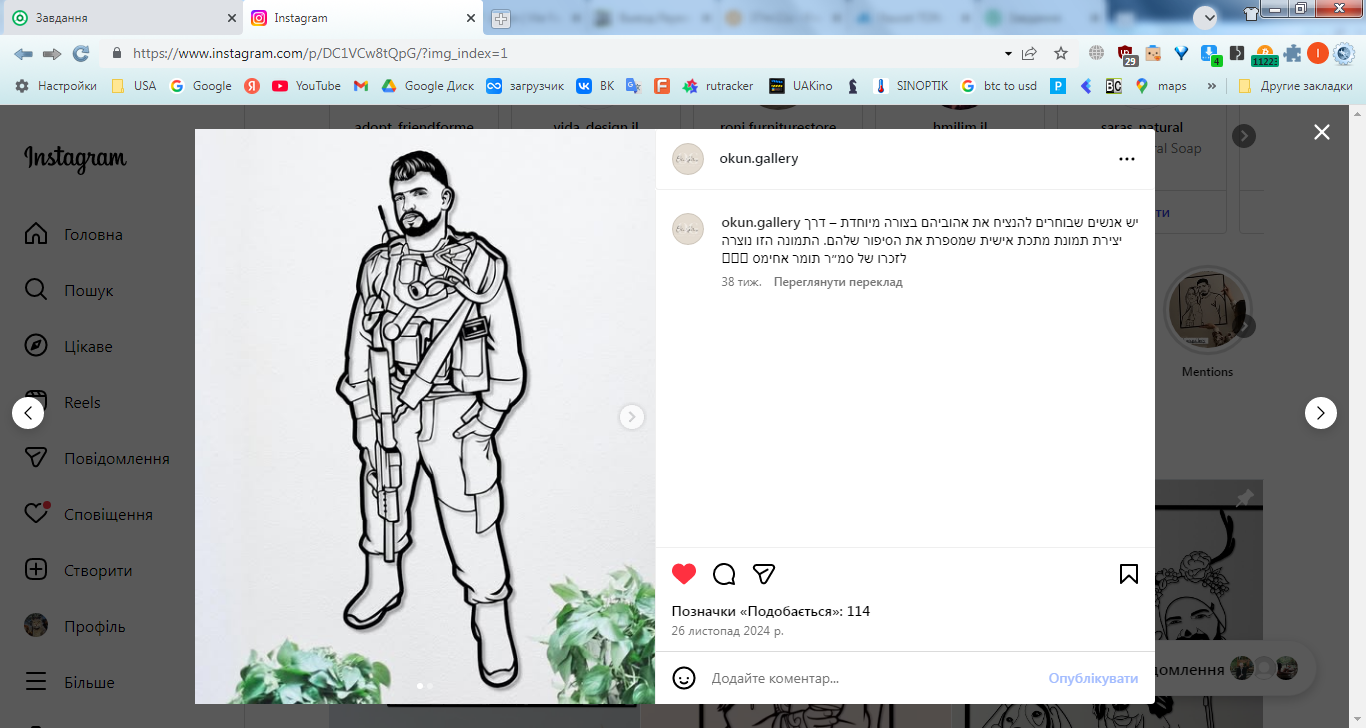
Task: Go to previous post arrow
Action: pyautogui.click(x=28, y=413)
